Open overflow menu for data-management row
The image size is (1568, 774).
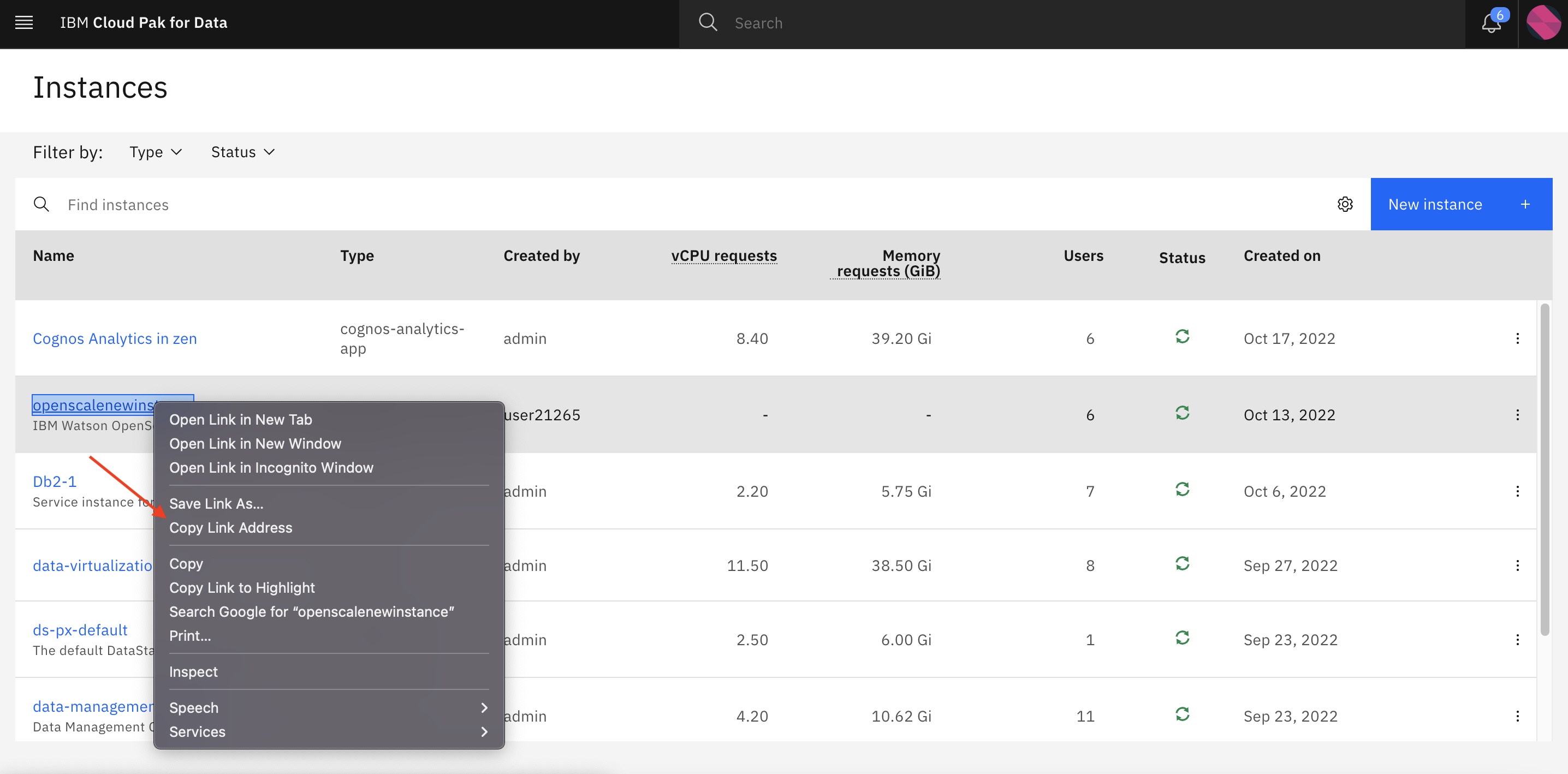pos(1517,716)
